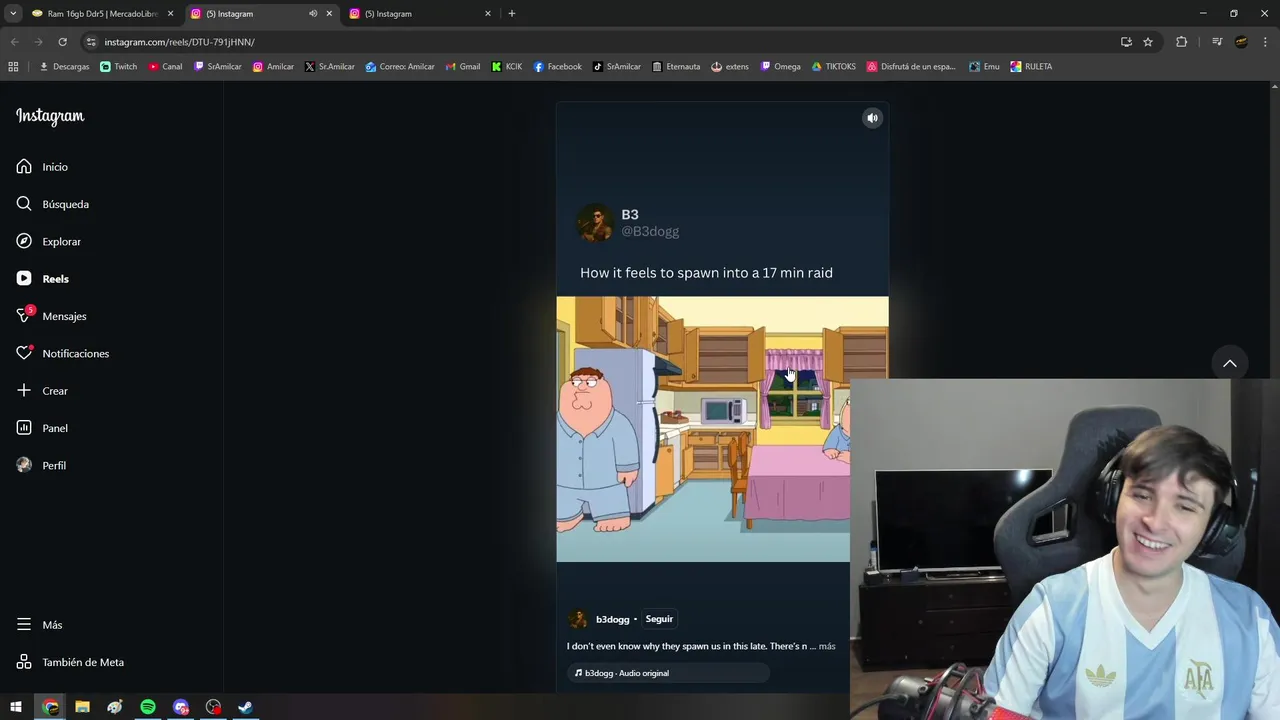Screen dimensions: 1280x720
Task: Follow b3dogg with the Seguir button
Action: [659, 619]
